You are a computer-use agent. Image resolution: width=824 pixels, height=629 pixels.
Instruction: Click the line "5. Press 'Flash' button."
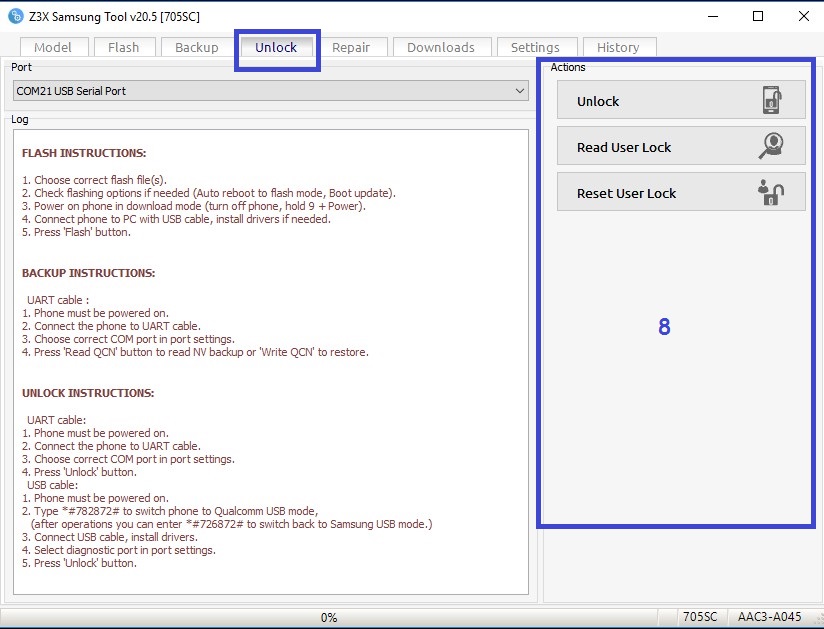pyautogui.click(x=76, y=232)
